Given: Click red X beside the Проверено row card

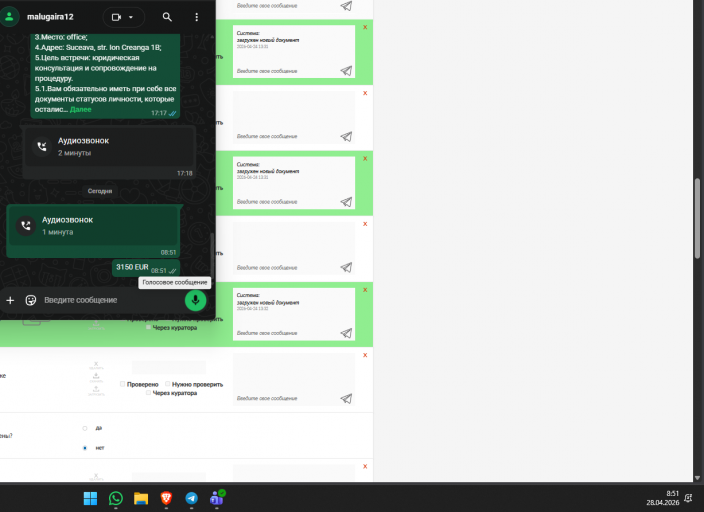Looking at the screenshot, I should tap(365, 355).
